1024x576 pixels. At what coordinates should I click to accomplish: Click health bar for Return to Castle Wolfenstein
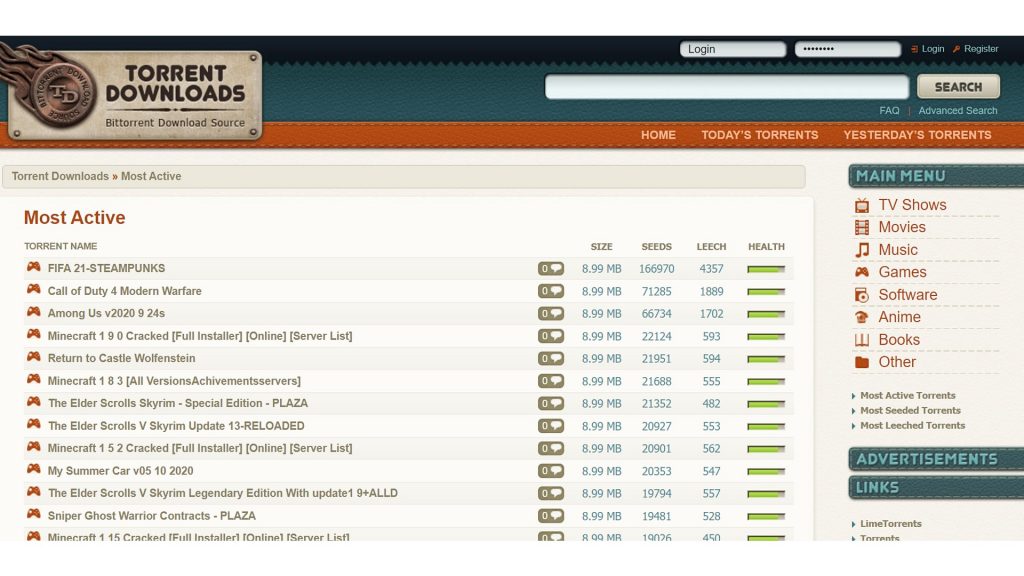(766, 359)
